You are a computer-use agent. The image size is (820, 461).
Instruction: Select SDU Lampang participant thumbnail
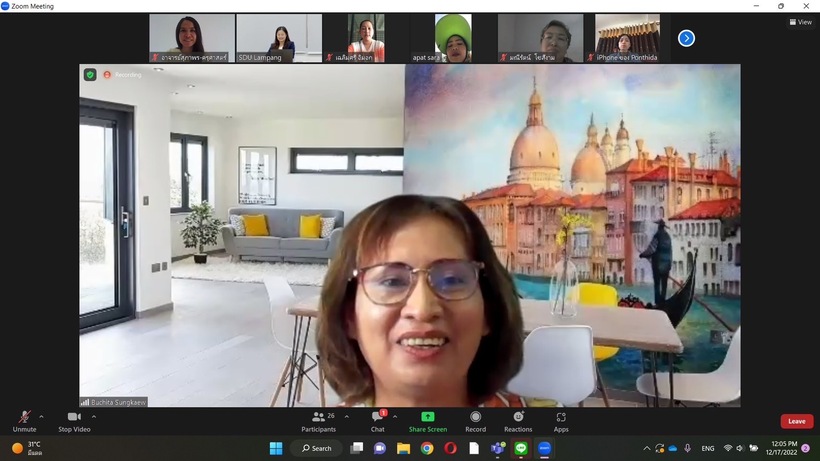[279, 38]
